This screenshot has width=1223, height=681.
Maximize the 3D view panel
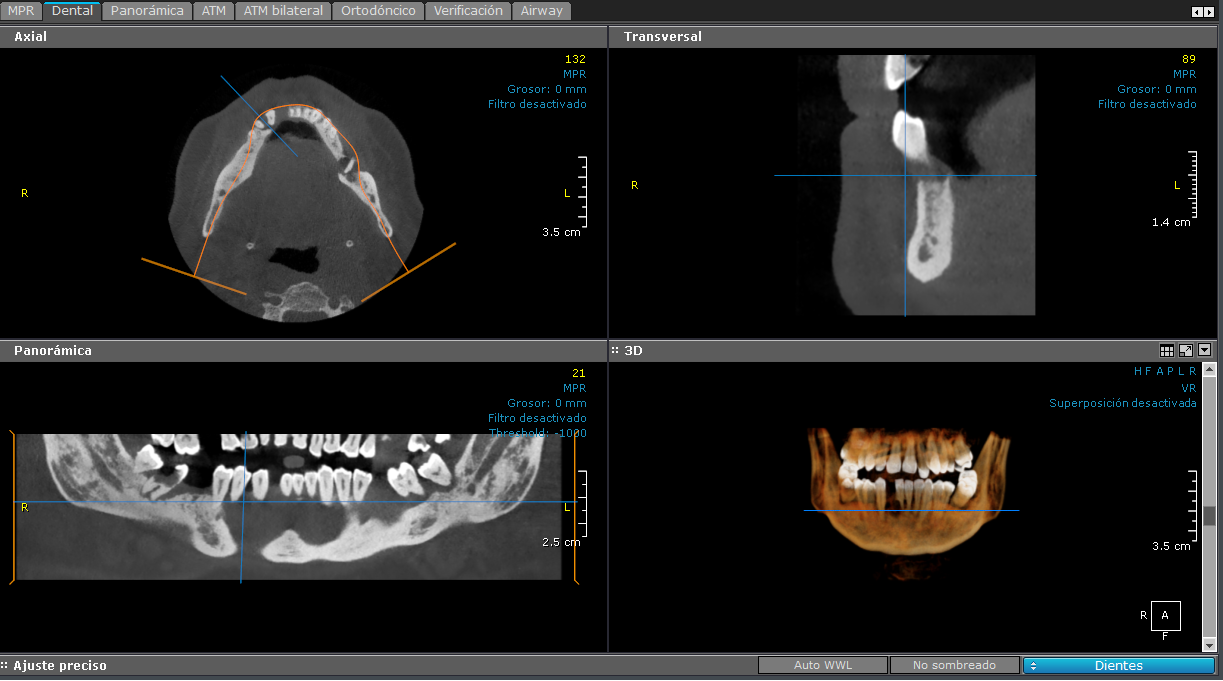tap(1186, 350)
